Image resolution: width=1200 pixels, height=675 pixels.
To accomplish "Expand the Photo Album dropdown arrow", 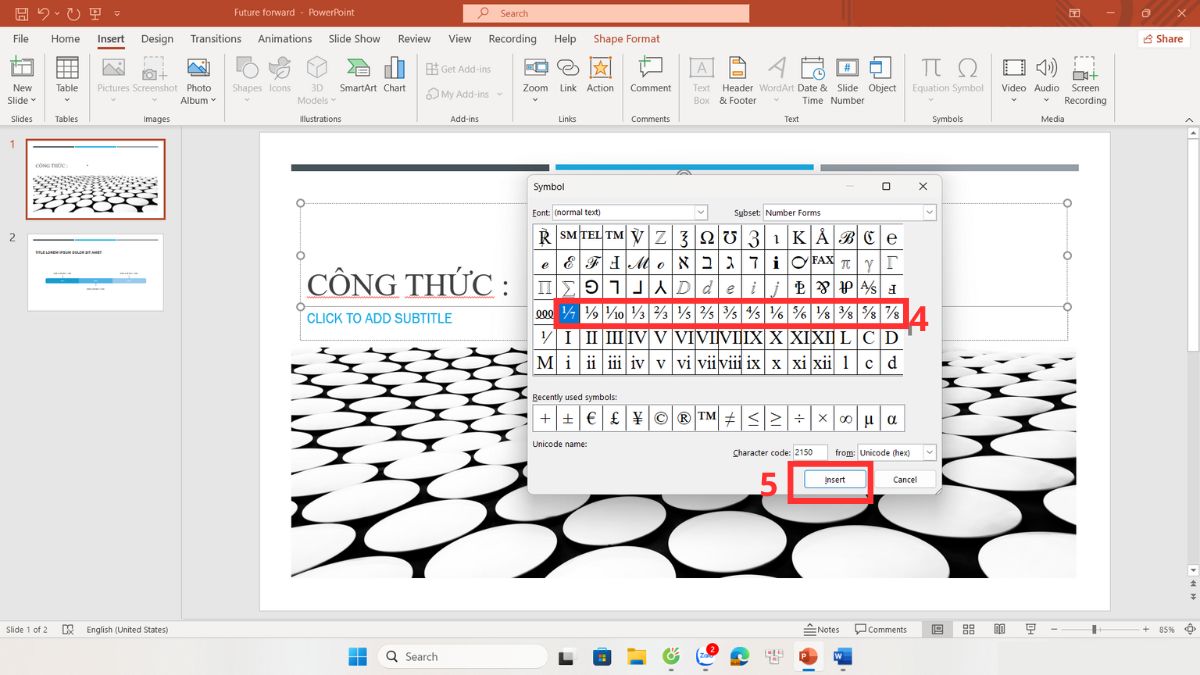I will coord(213,100).
